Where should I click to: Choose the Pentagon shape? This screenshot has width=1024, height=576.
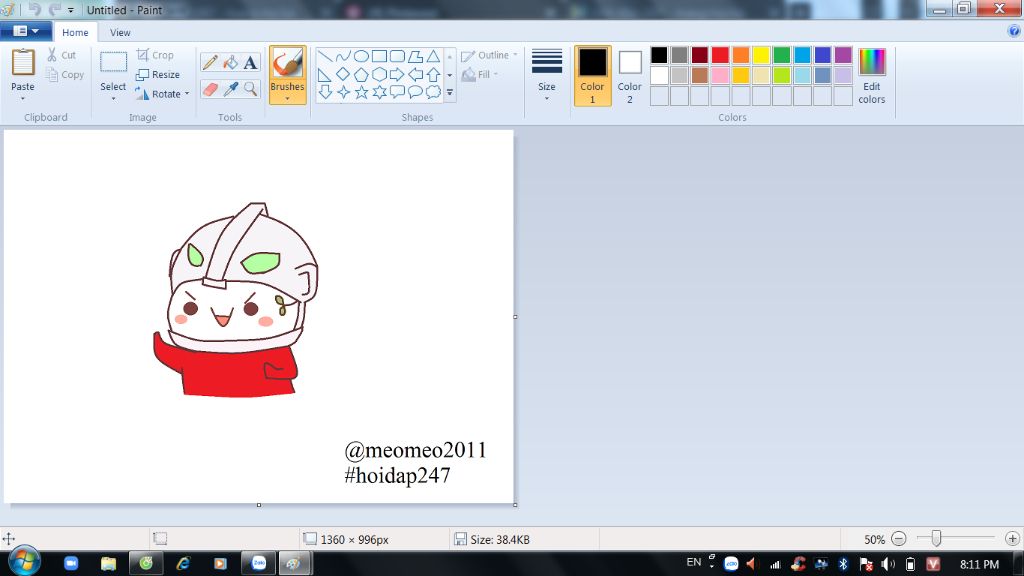pyautogui.click(x=361, y=74)
